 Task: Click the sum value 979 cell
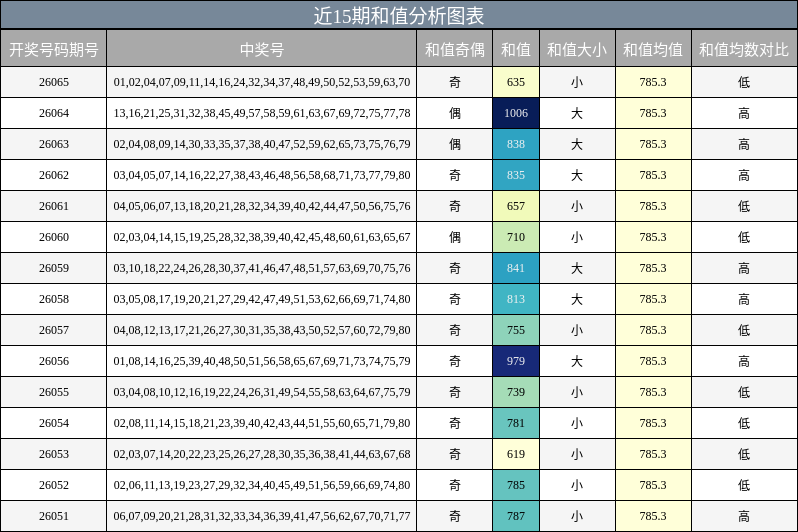pos(516,361)
